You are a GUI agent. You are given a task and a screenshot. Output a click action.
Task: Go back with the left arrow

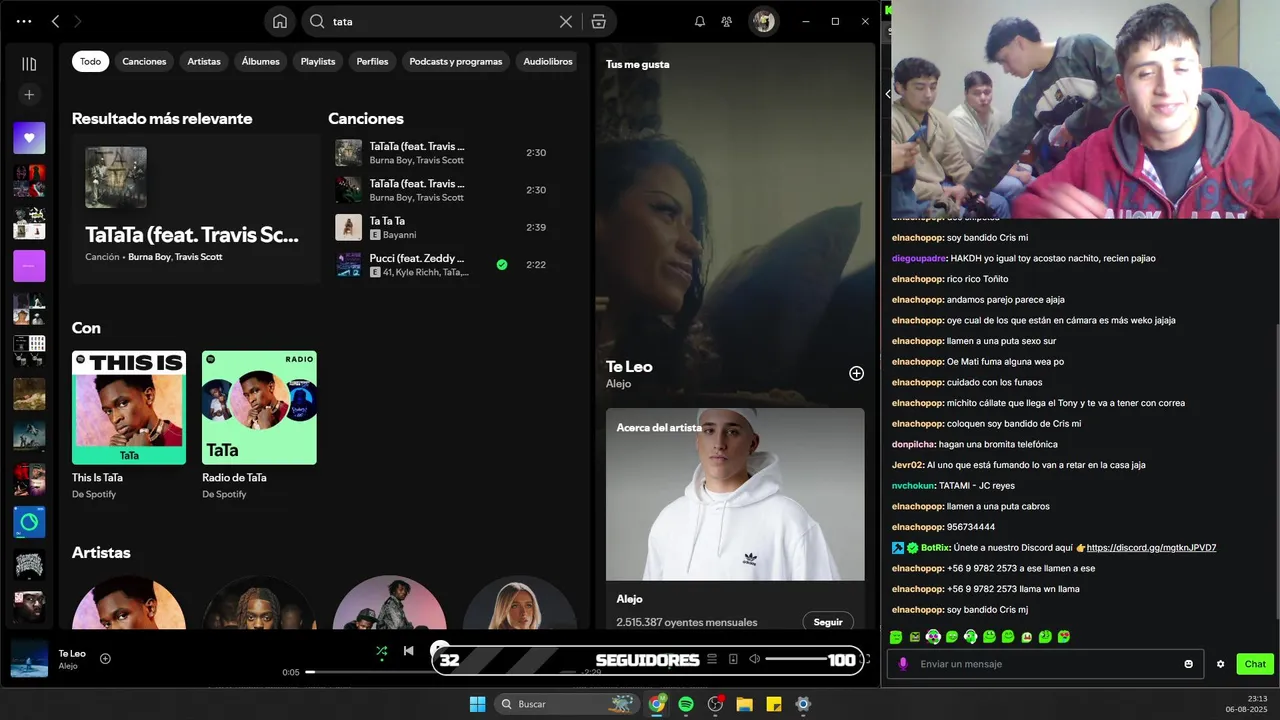pos(56,21)
